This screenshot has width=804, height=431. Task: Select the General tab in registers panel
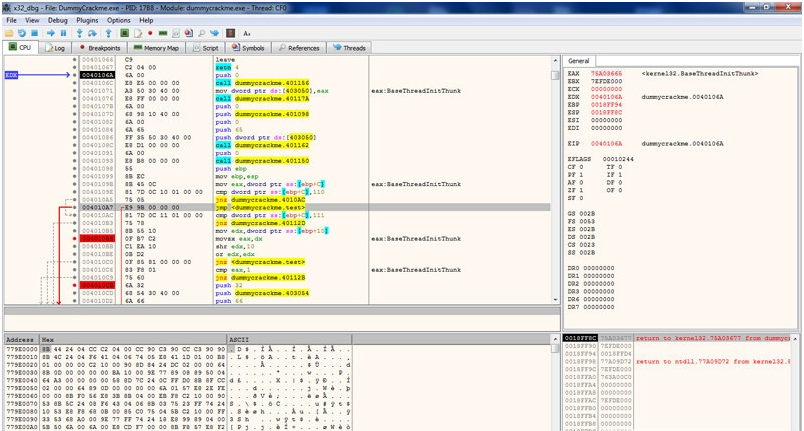[x=580, y=61]
